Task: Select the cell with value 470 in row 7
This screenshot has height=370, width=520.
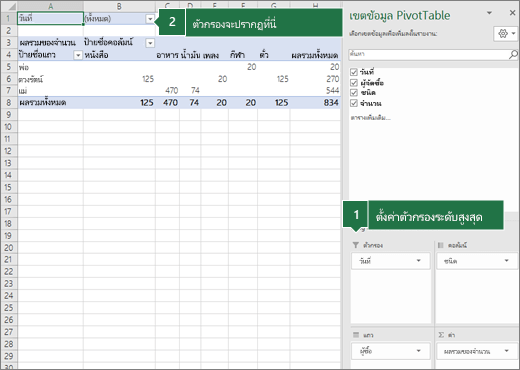Action: [x=167, y=91]
